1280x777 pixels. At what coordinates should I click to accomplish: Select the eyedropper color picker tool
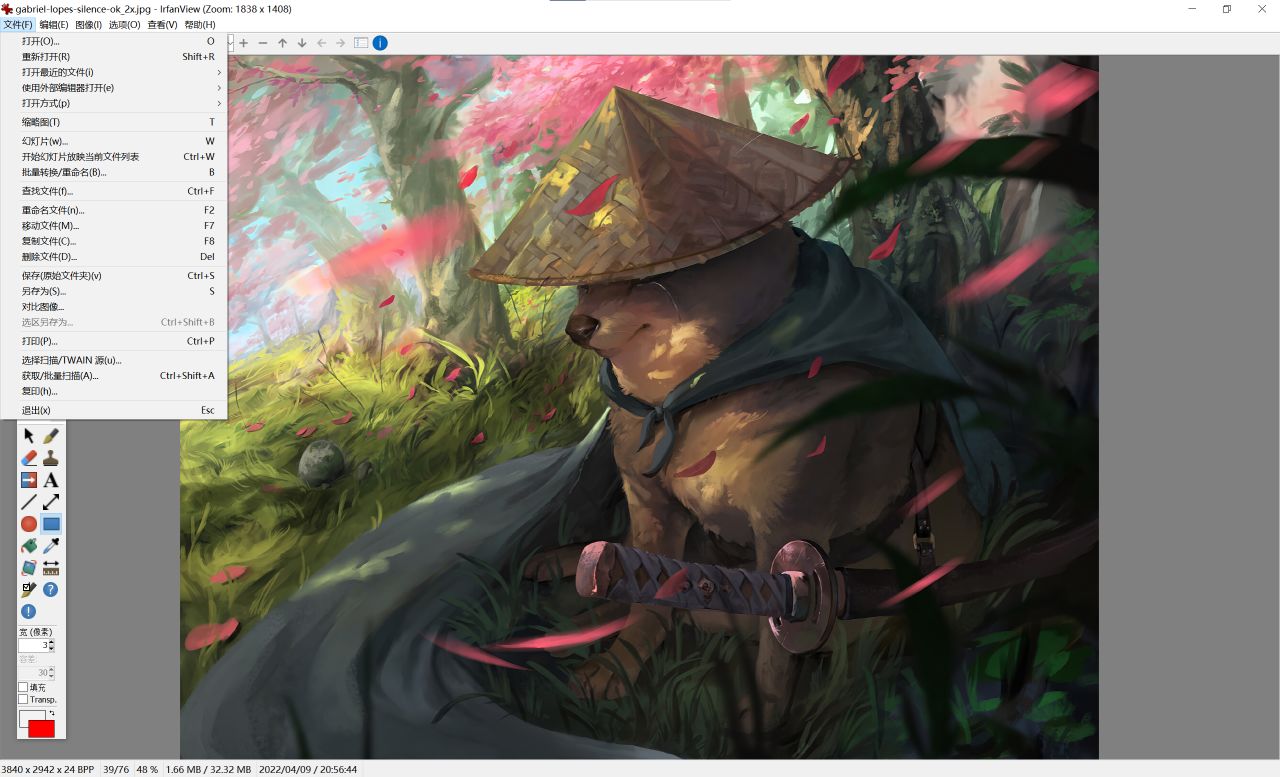51,546
